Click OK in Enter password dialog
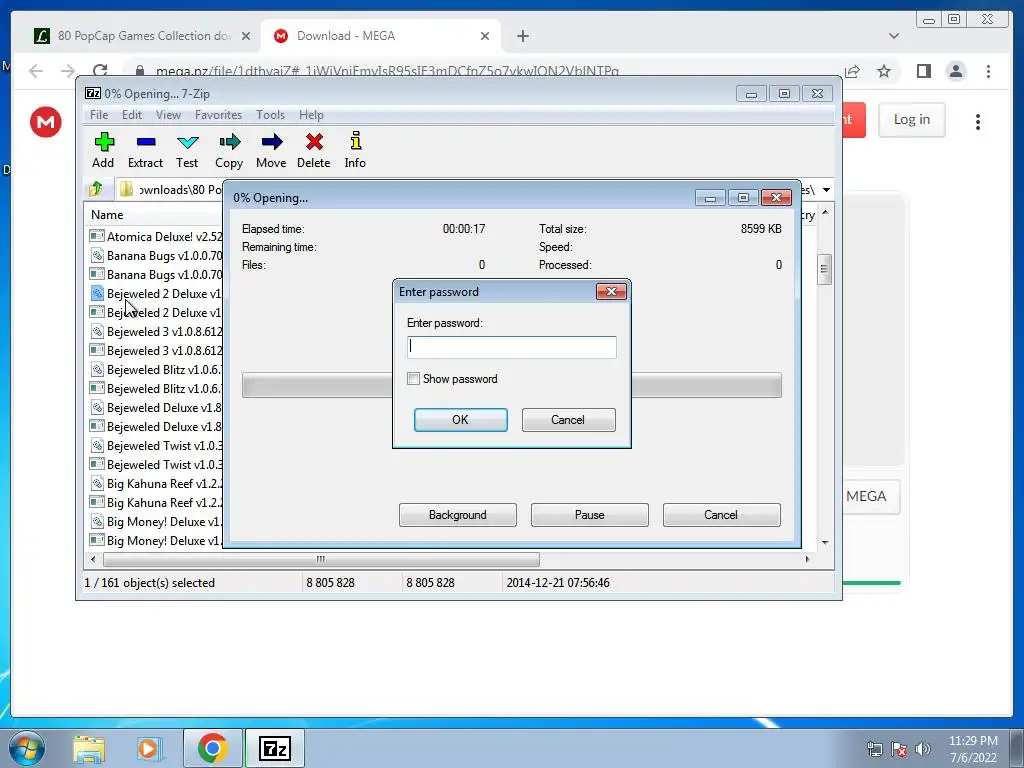 [x=460, y=420]
